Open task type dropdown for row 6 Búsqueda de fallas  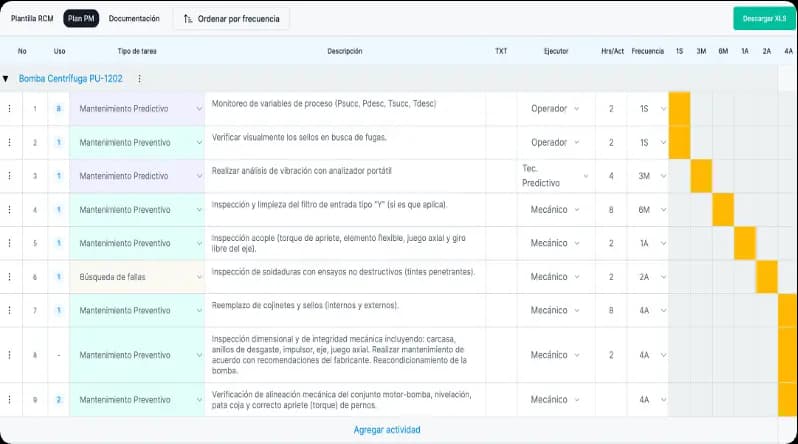[136, 277]
